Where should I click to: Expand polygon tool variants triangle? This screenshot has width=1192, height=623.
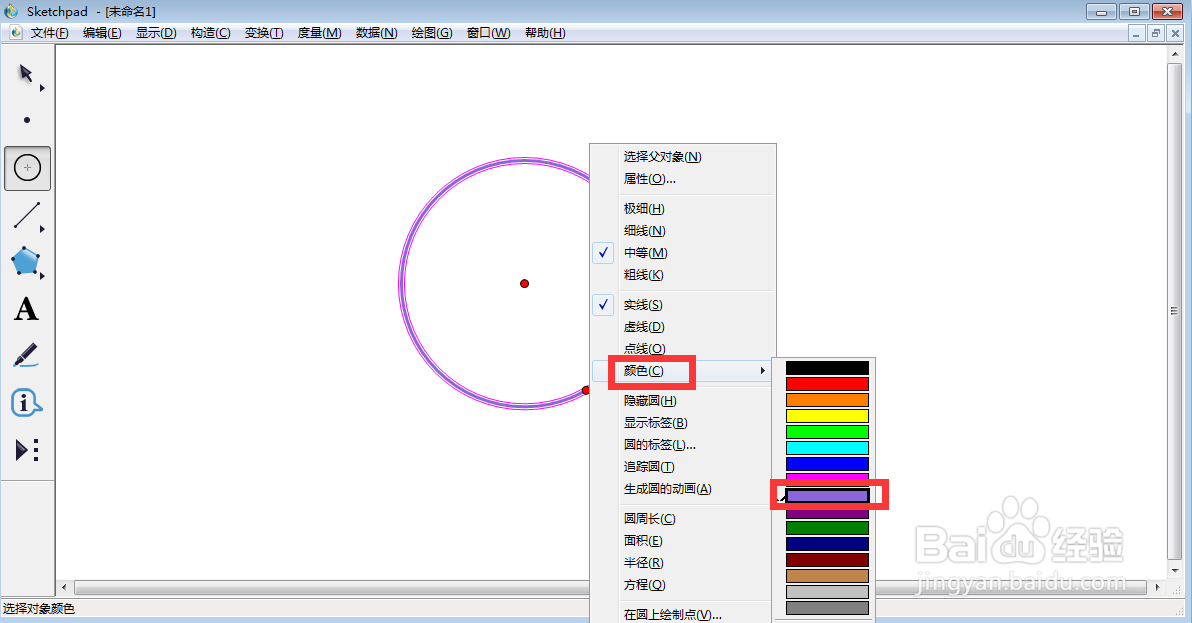point(43,276)
